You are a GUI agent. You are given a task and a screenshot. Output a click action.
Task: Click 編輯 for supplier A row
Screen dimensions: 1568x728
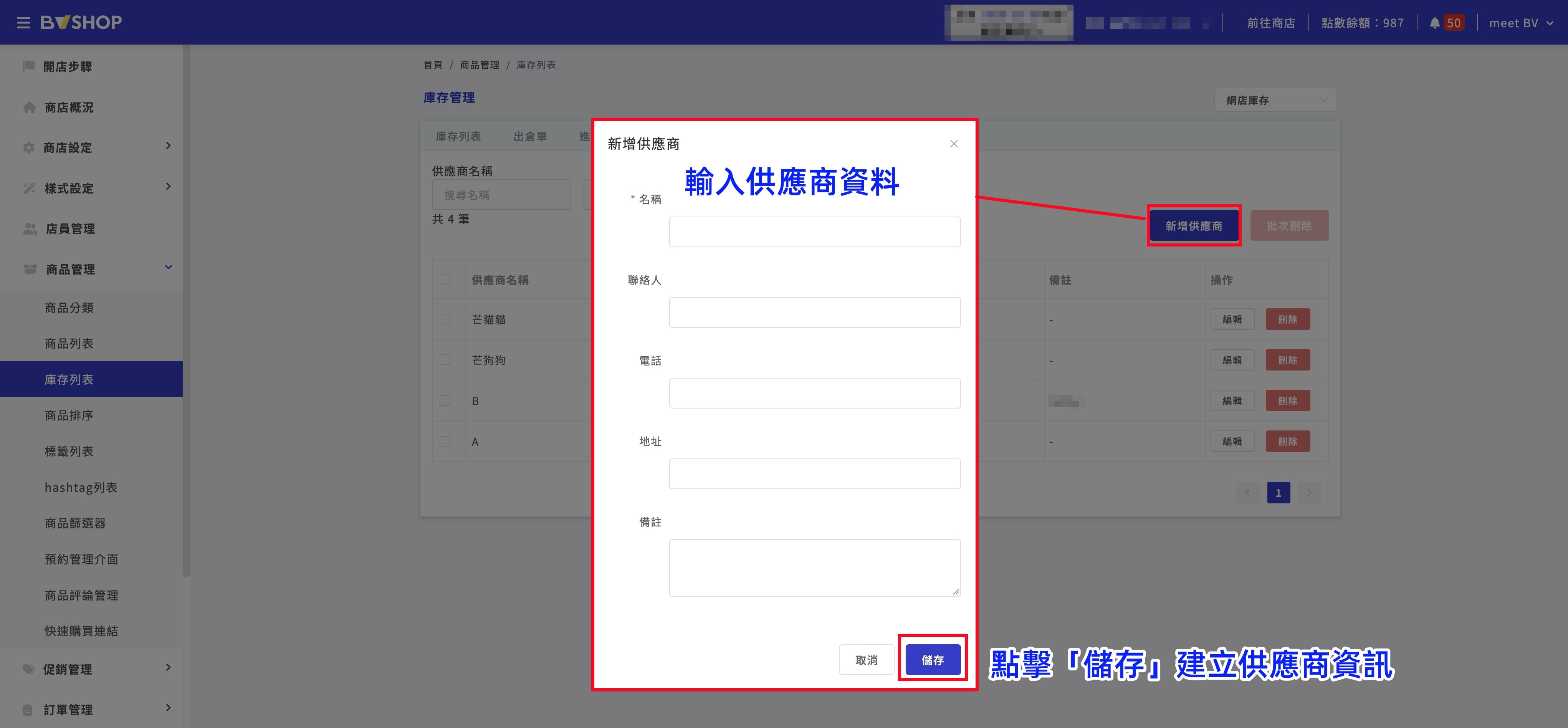pyautogui.click(x=1232, y=442)
